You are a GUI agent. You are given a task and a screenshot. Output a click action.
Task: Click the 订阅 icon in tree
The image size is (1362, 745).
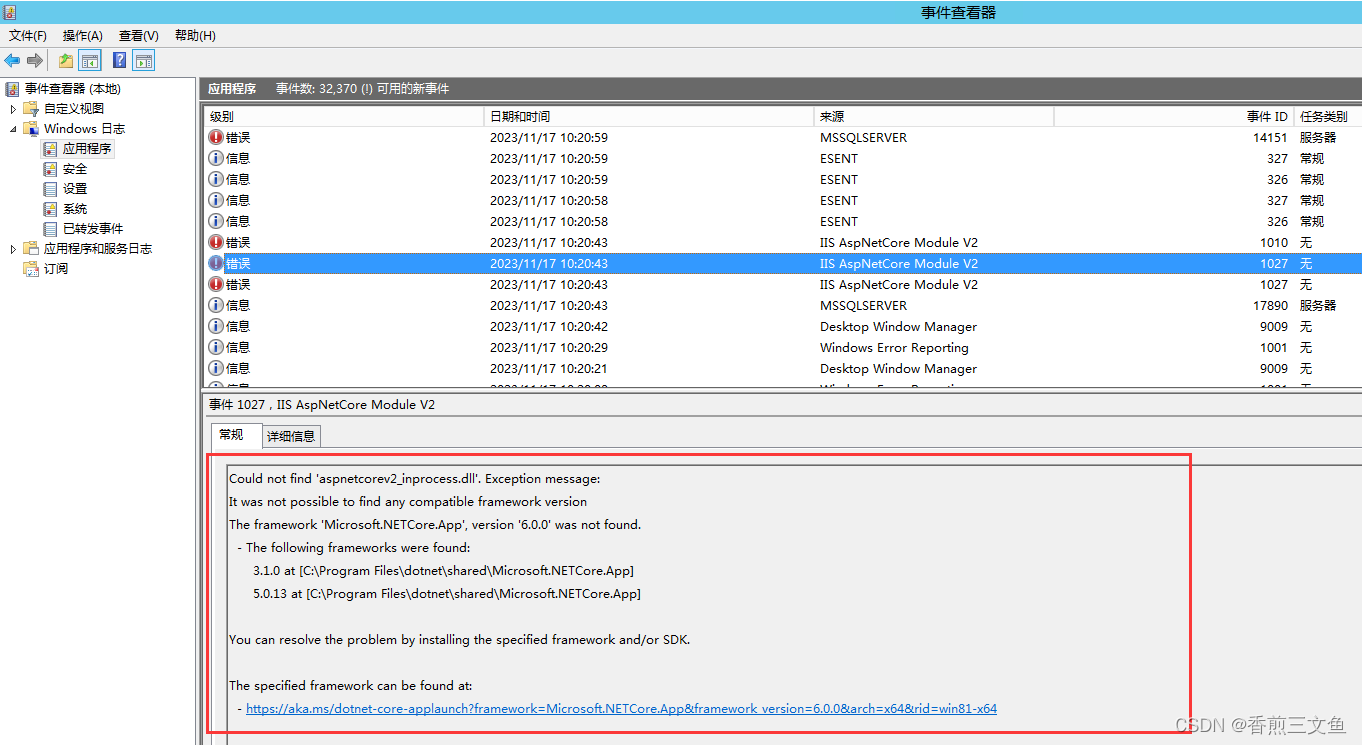point(31,269)
